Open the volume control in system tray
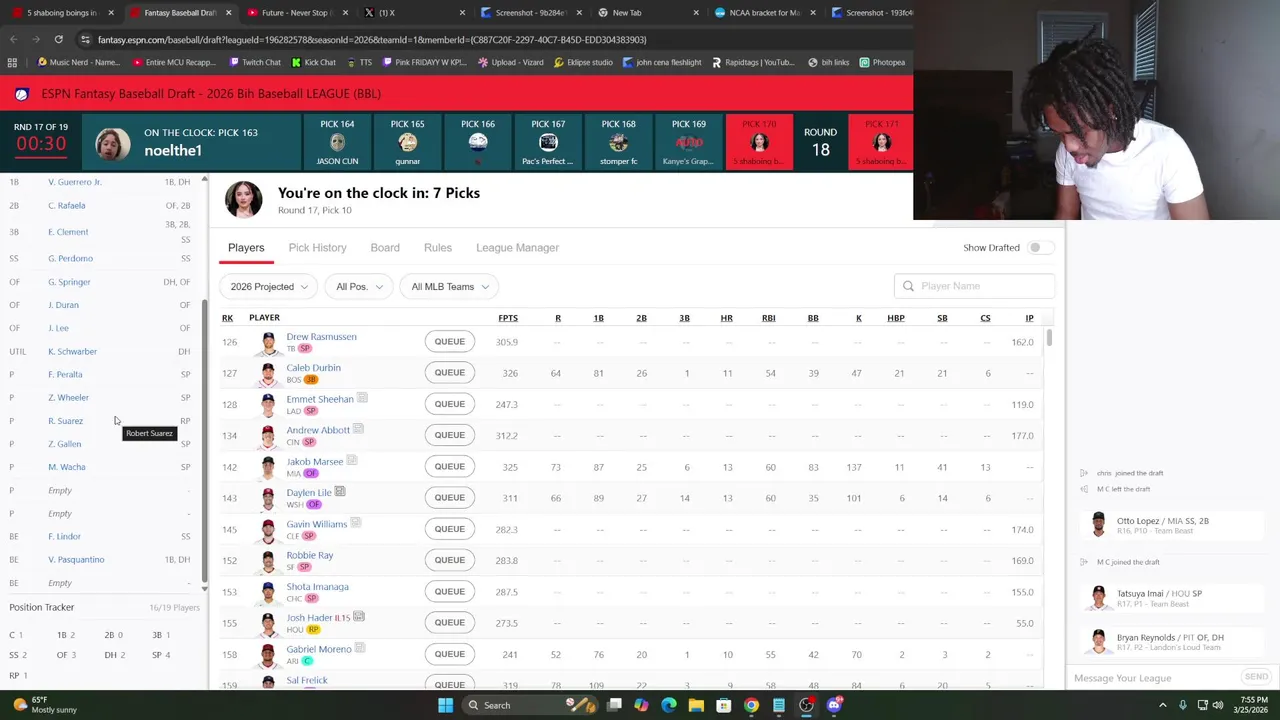 (x=1220, y=705)
